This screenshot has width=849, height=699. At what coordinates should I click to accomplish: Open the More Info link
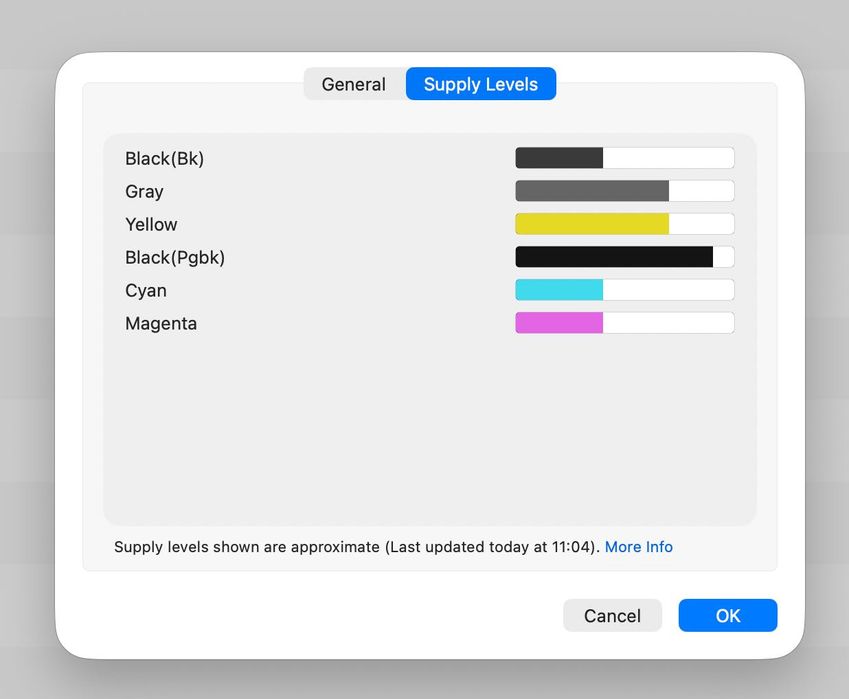638,547
